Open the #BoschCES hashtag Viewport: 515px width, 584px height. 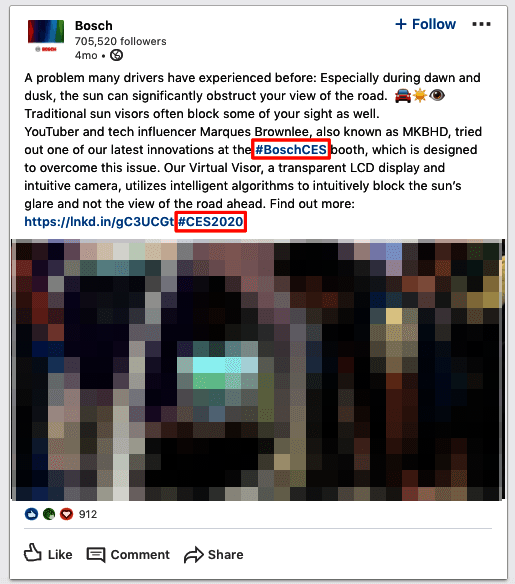pos(291,149)
